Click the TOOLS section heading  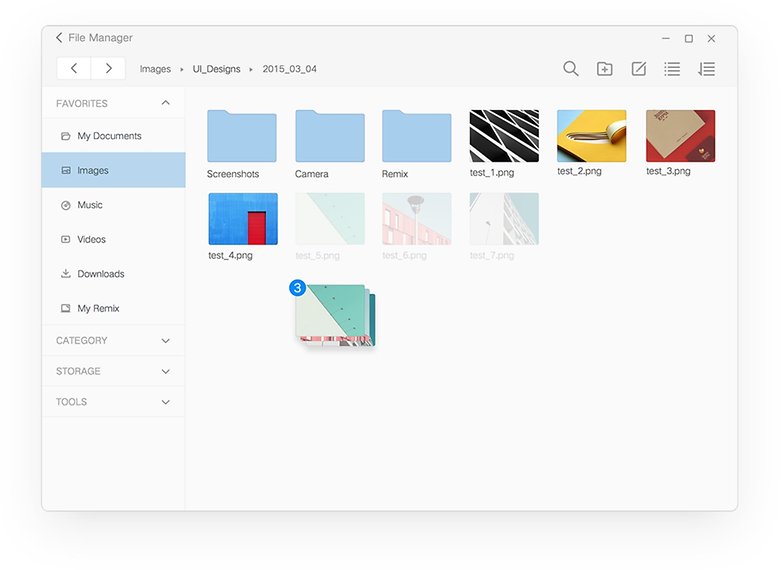point(71,402)
